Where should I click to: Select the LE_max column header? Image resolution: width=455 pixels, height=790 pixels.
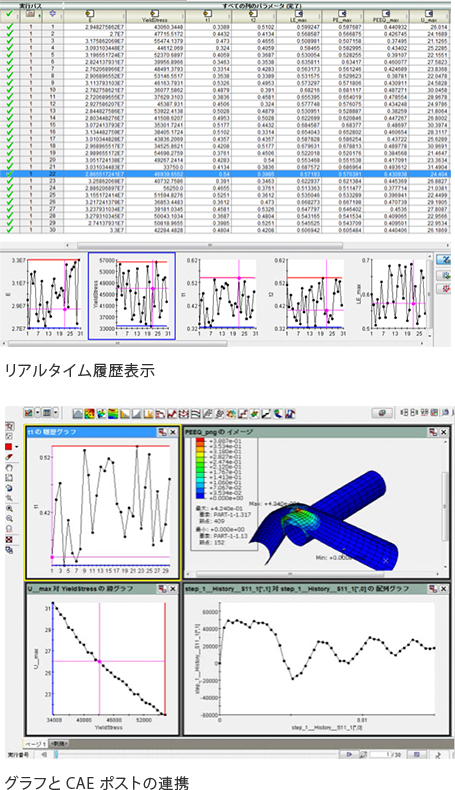pos(299,16)
